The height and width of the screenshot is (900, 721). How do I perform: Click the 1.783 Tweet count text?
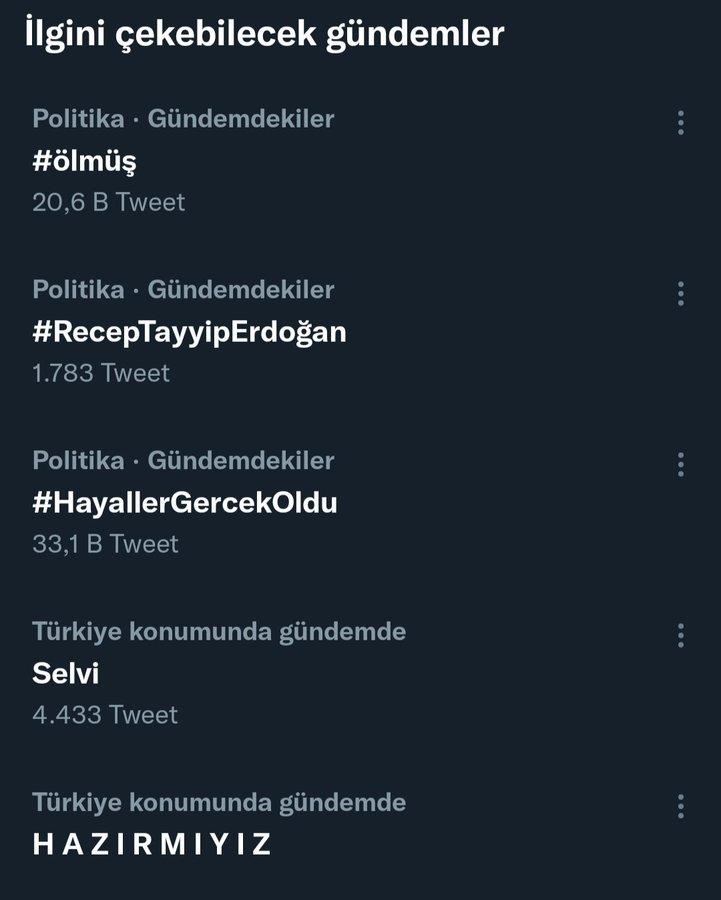point(101,373)
